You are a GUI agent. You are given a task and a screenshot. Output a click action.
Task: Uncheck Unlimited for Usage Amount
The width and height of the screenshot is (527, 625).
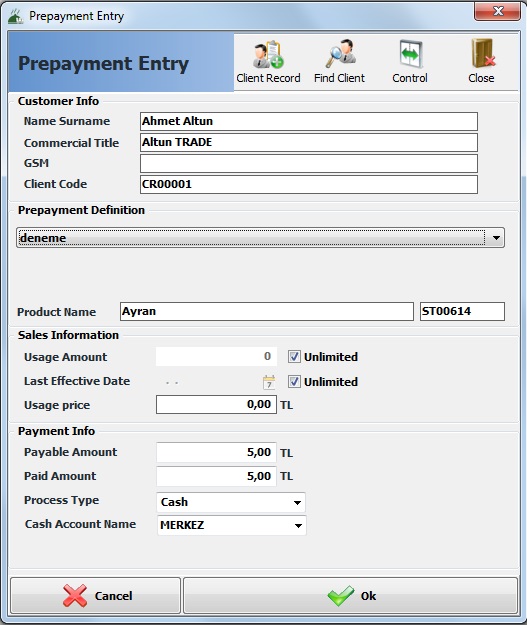click(294, 357)
